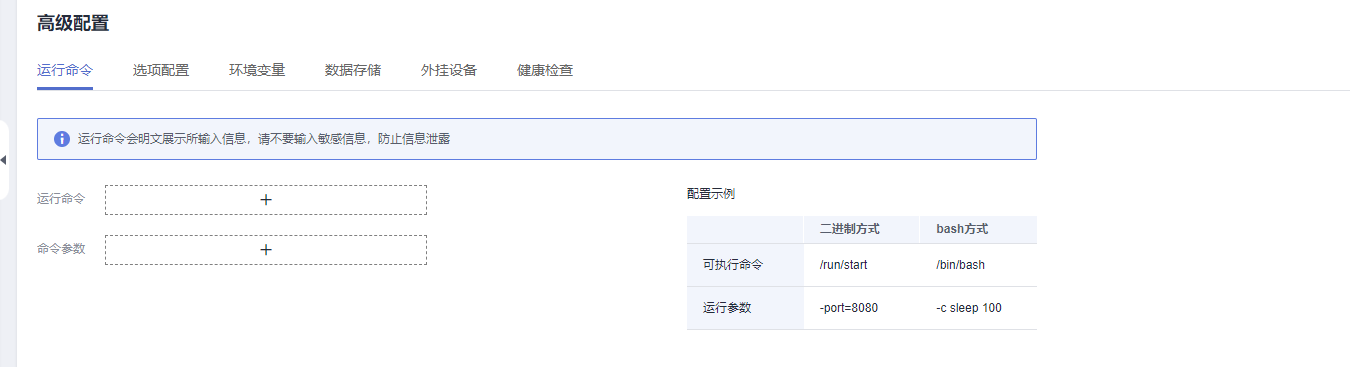Screen dimensions: 1350x367
Task: Open the 选项配置 tab
Action: point(161,70)
